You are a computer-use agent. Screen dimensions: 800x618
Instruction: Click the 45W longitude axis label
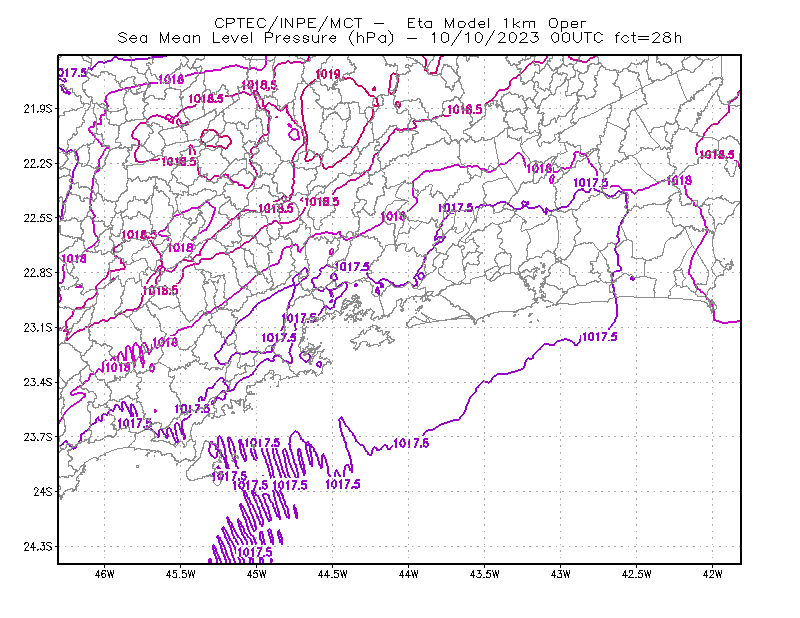click(x=256, y=574)
